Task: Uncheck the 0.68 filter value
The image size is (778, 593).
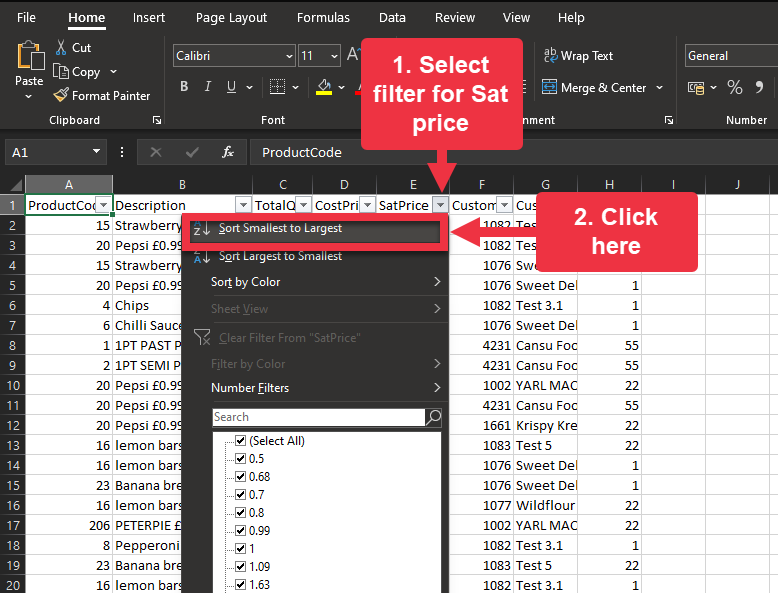Action: pos(241,476)
